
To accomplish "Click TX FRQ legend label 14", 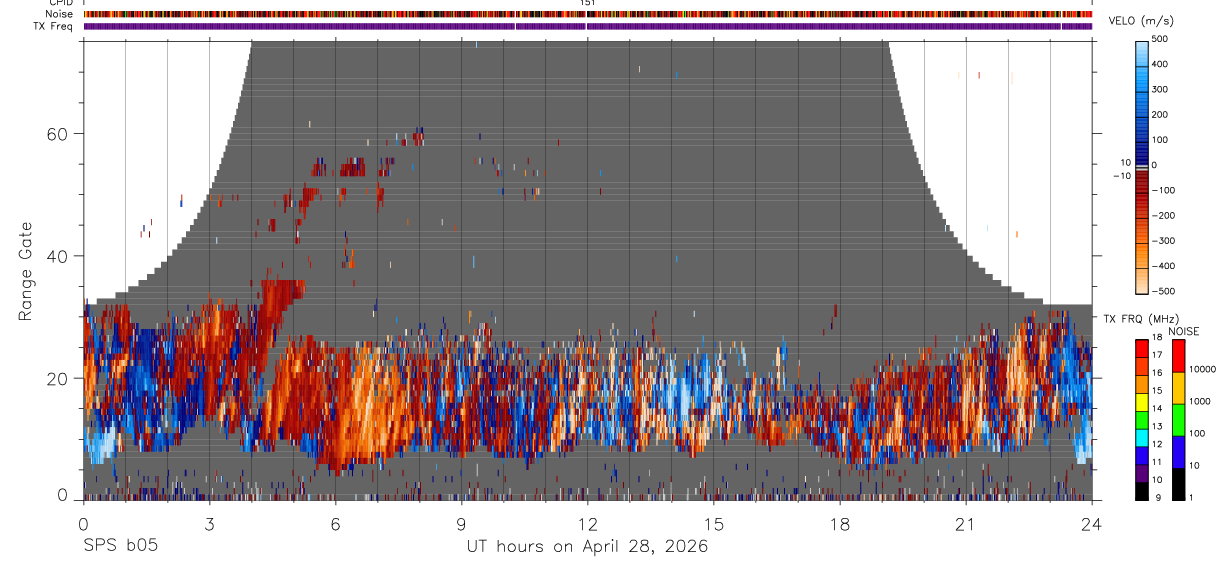I will pos(1158,409).
